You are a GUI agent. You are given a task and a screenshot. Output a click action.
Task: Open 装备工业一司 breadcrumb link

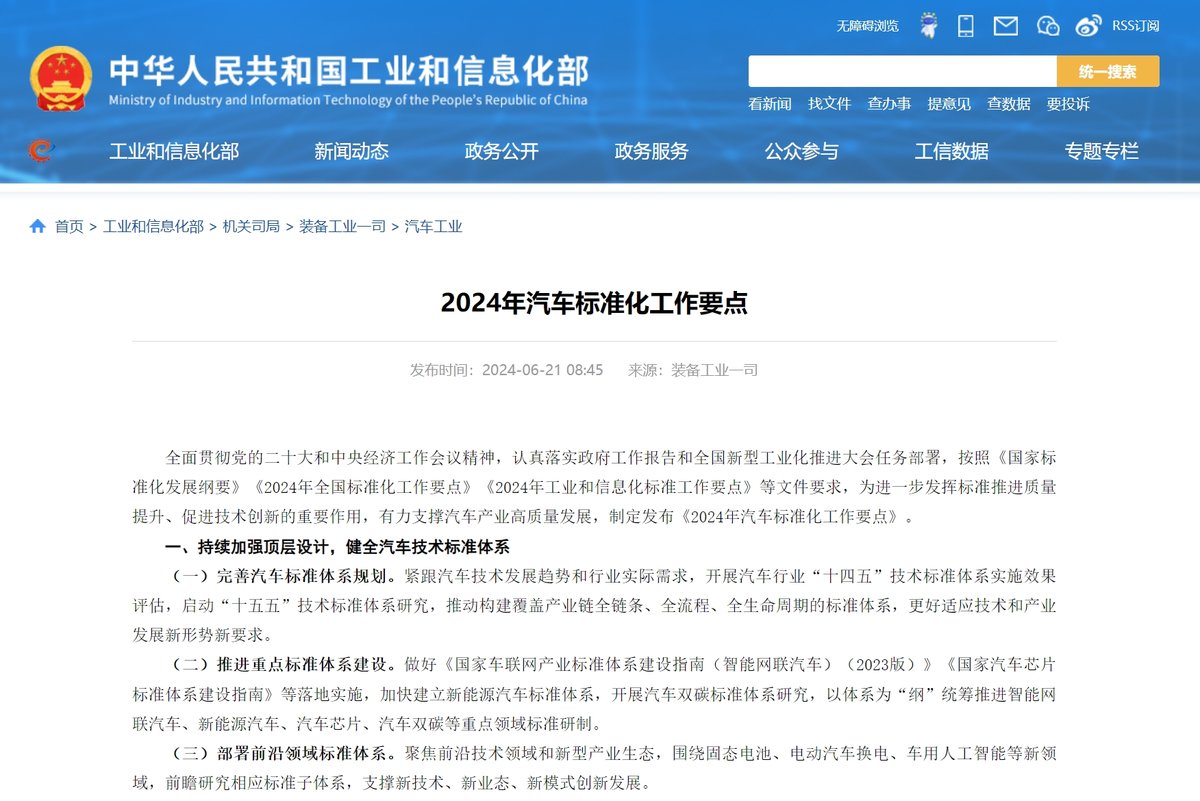342,227
